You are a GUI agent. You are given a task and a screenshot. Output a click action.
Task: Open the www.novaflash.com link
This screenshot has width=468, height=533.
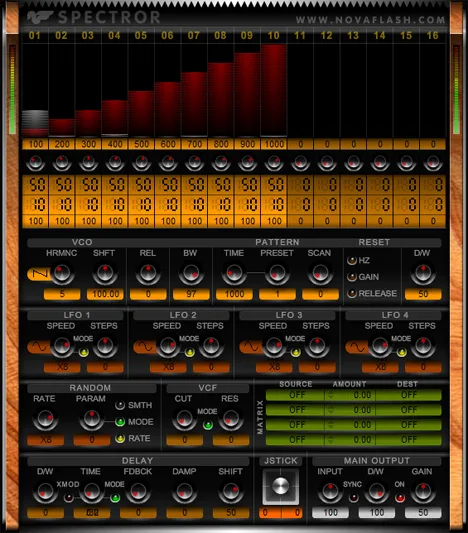(x=370, y=20)
